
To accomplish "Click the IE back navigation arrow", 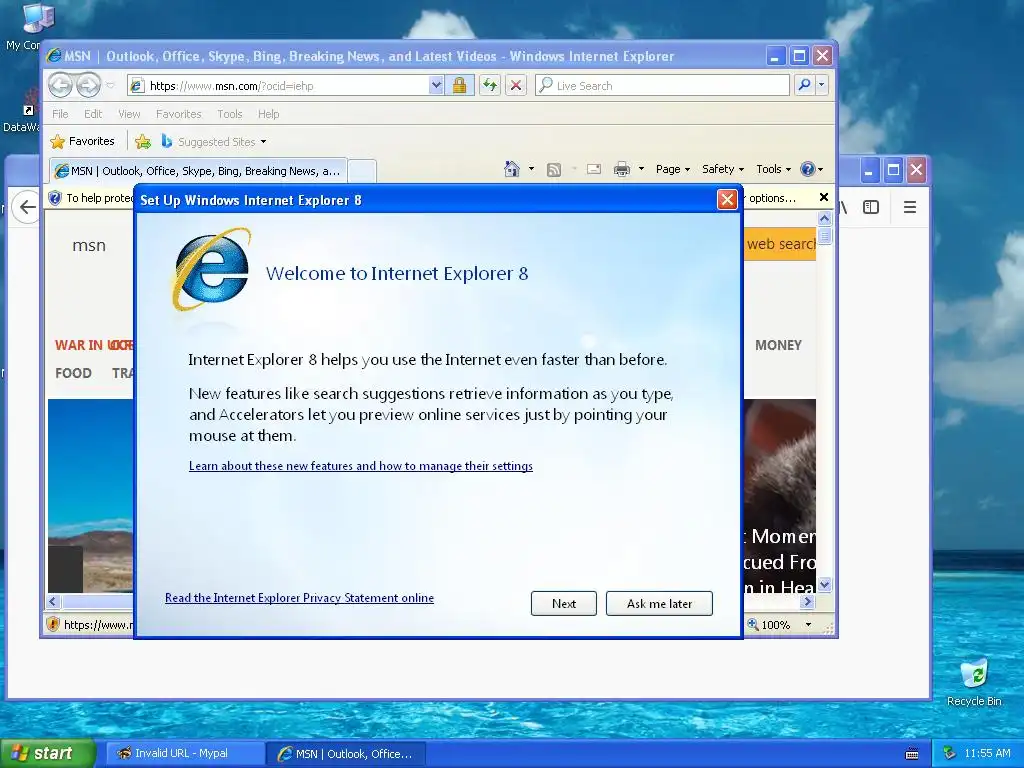I will coord(60,85).
